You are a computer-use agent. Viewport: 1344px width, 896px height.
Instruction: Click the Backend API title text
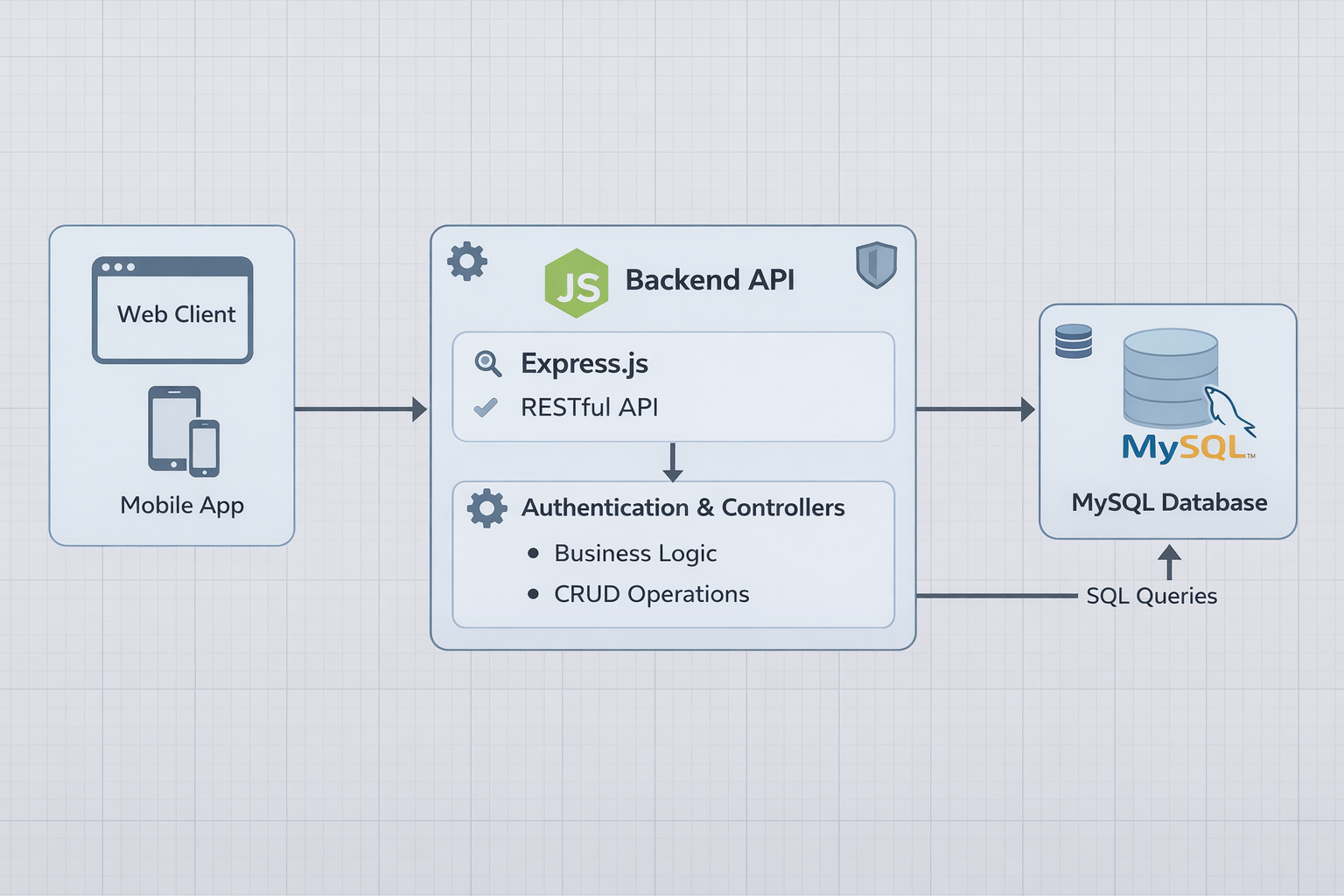coord(710,280)
